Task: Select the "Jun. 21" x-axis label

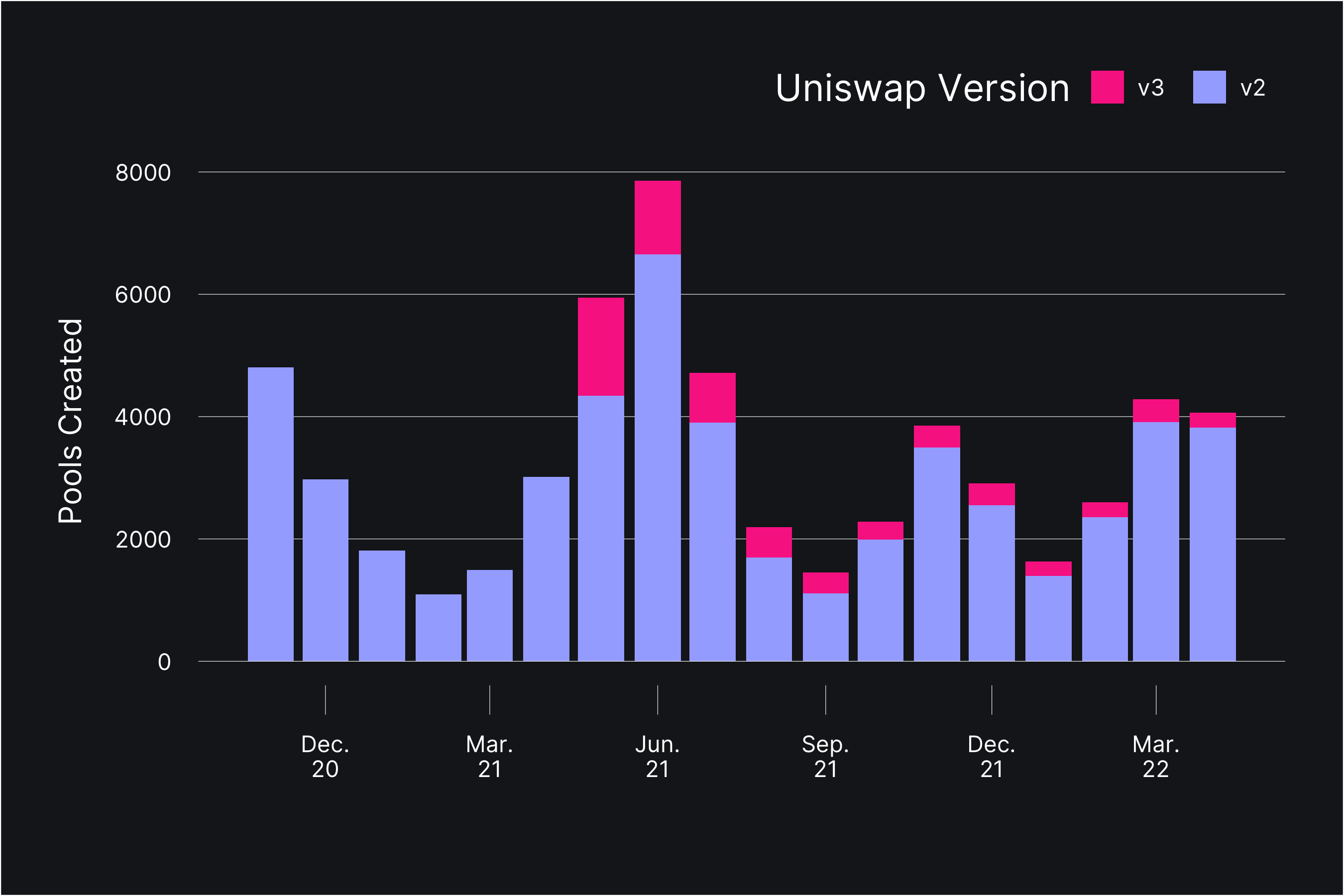Action: [x=658, y=757]
